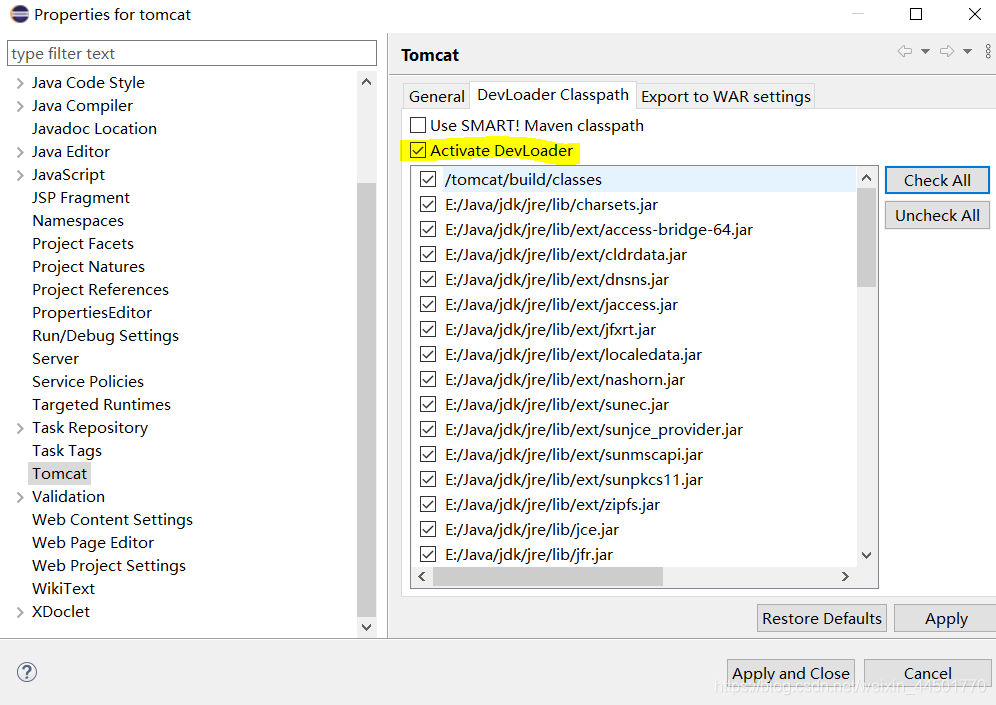
Task: Expand the Java Editor node
Action: click(x=20, y=152)
